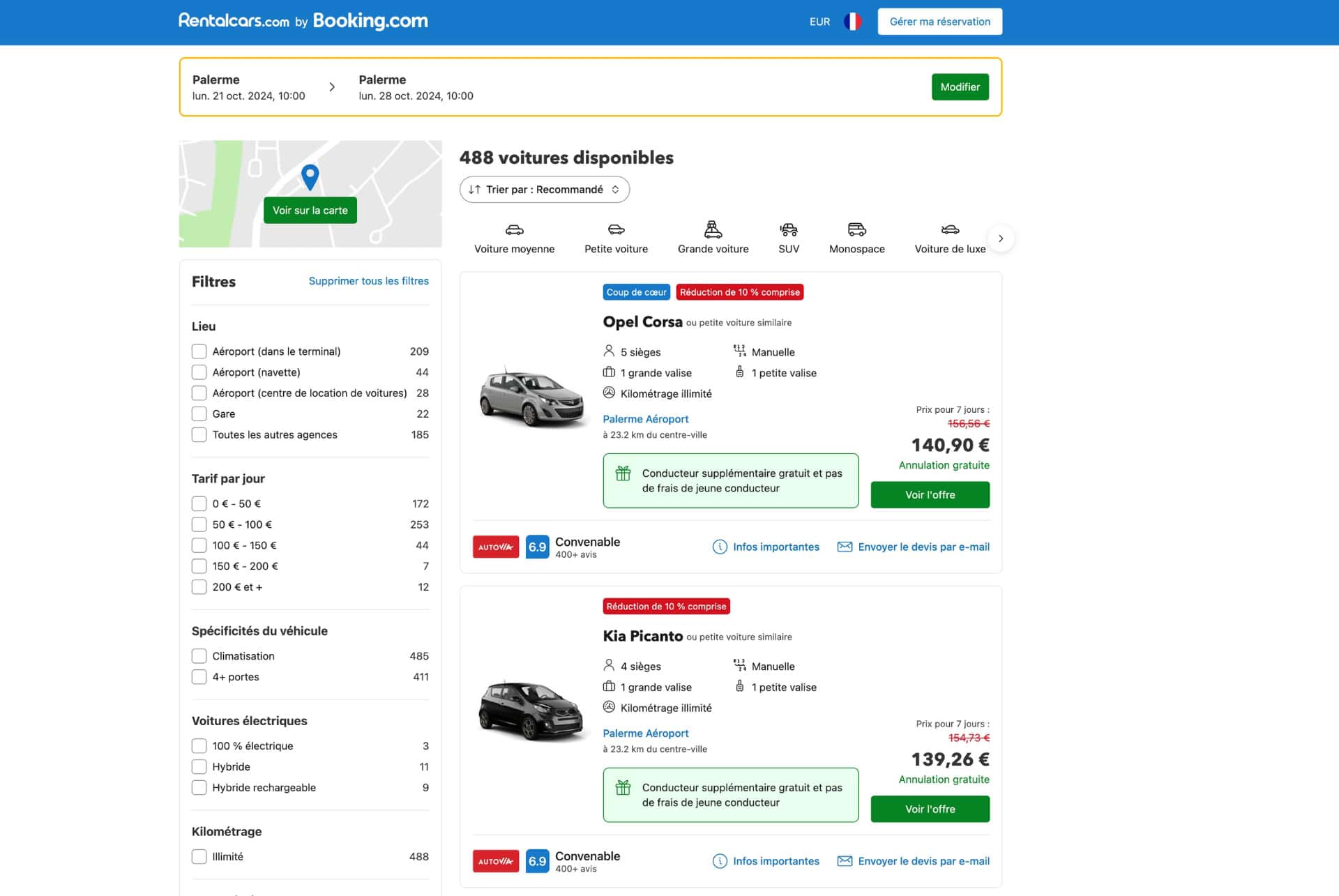
Task: Tick the 150 € - 200 € price filter
Action: pos(199,566)
